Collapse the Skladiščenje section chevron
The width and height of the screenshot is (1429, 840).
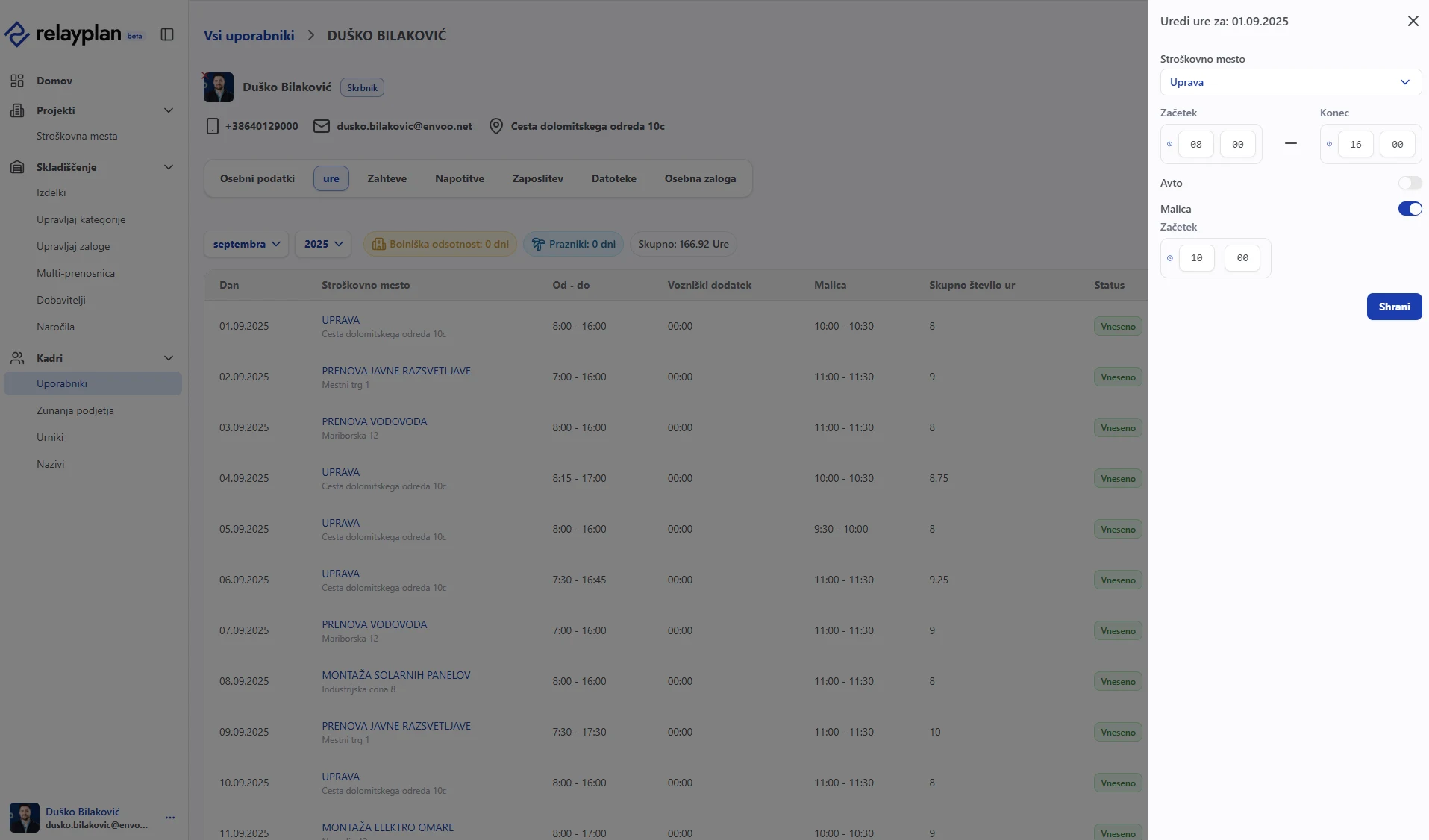click(x=169, y=167)
